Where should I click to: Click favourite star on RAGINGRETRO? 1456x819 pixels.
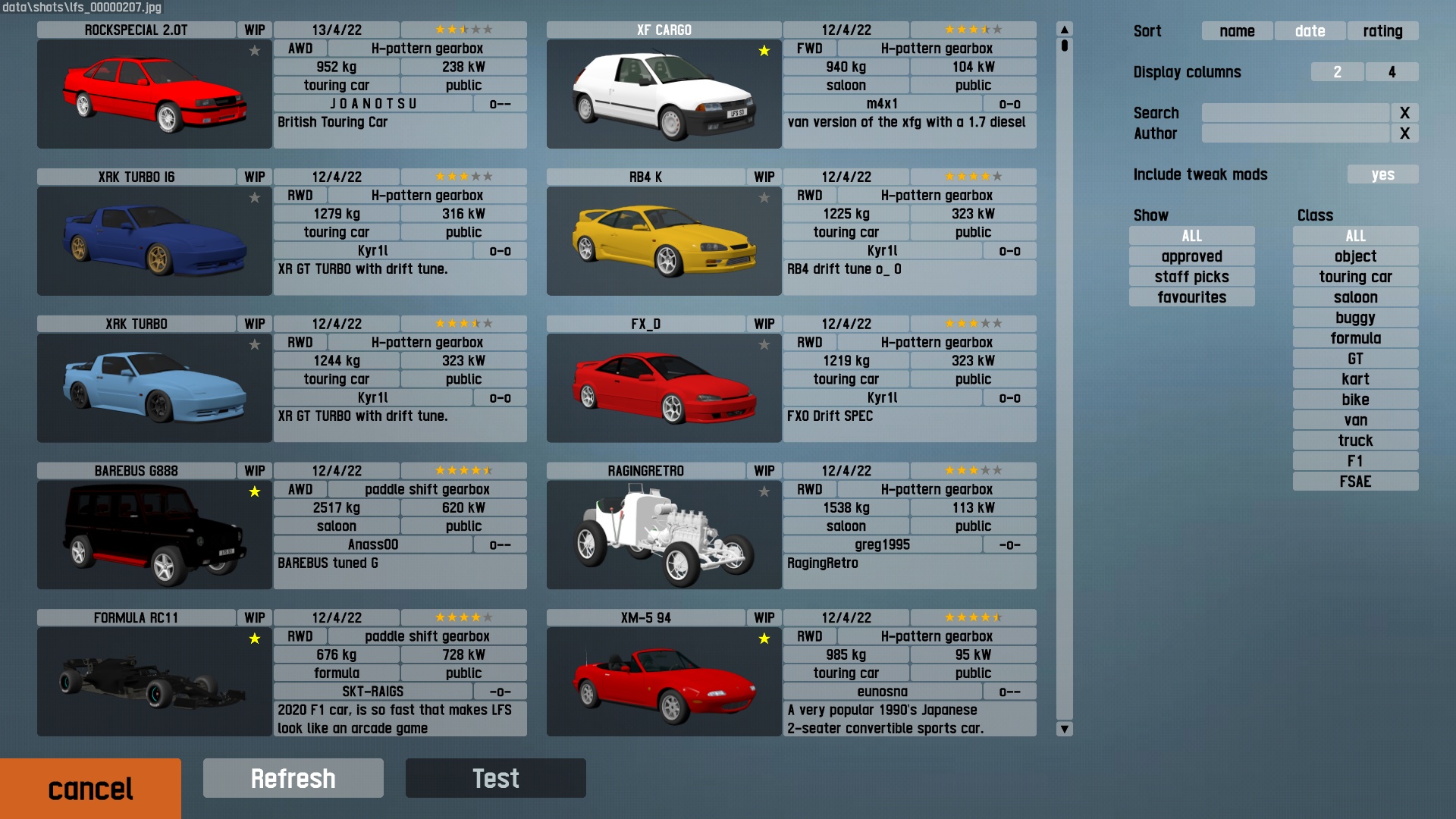[764, 491]
